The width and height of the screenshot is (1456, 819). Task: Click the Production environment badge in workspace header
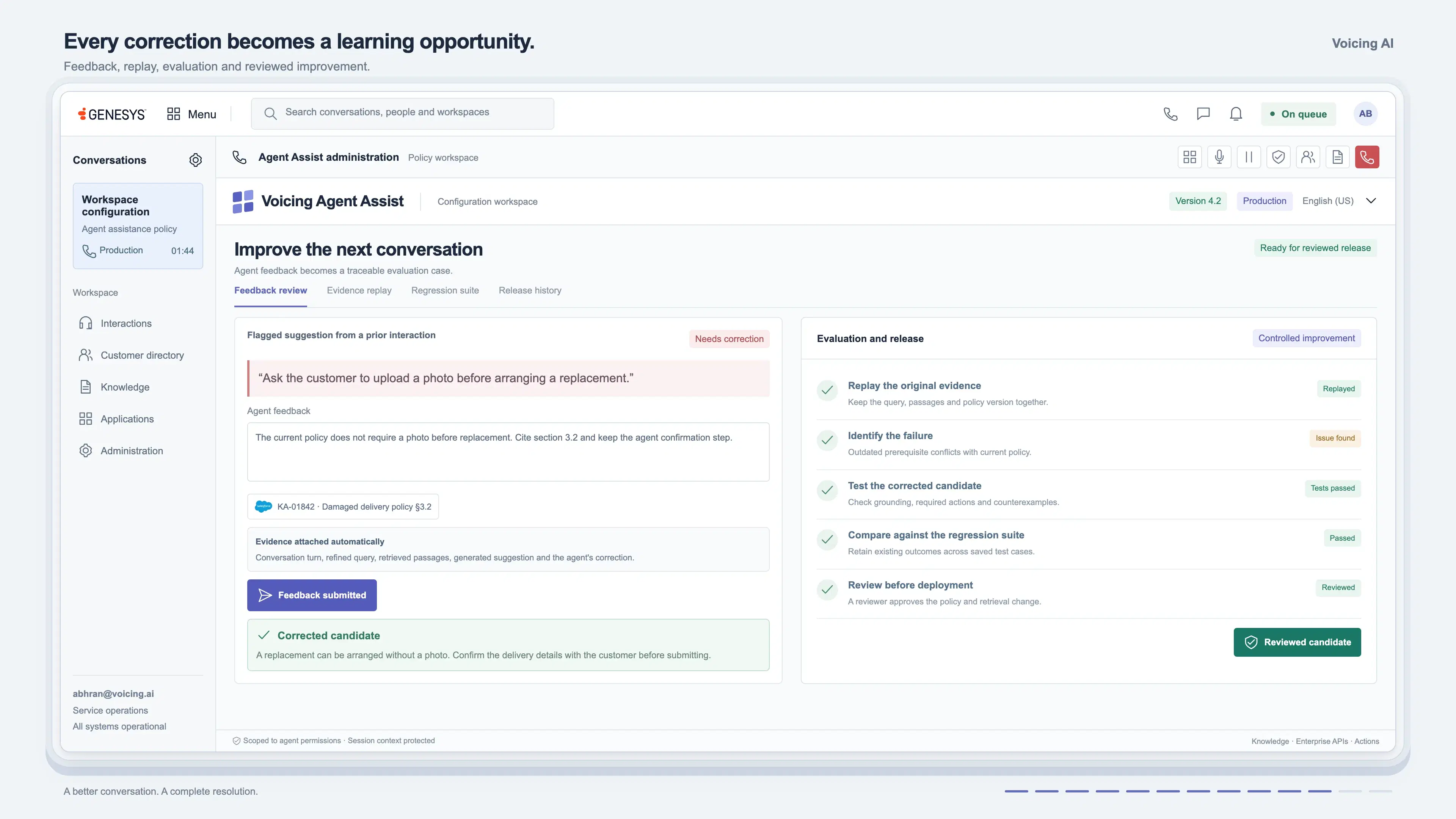pos(1265,201)
